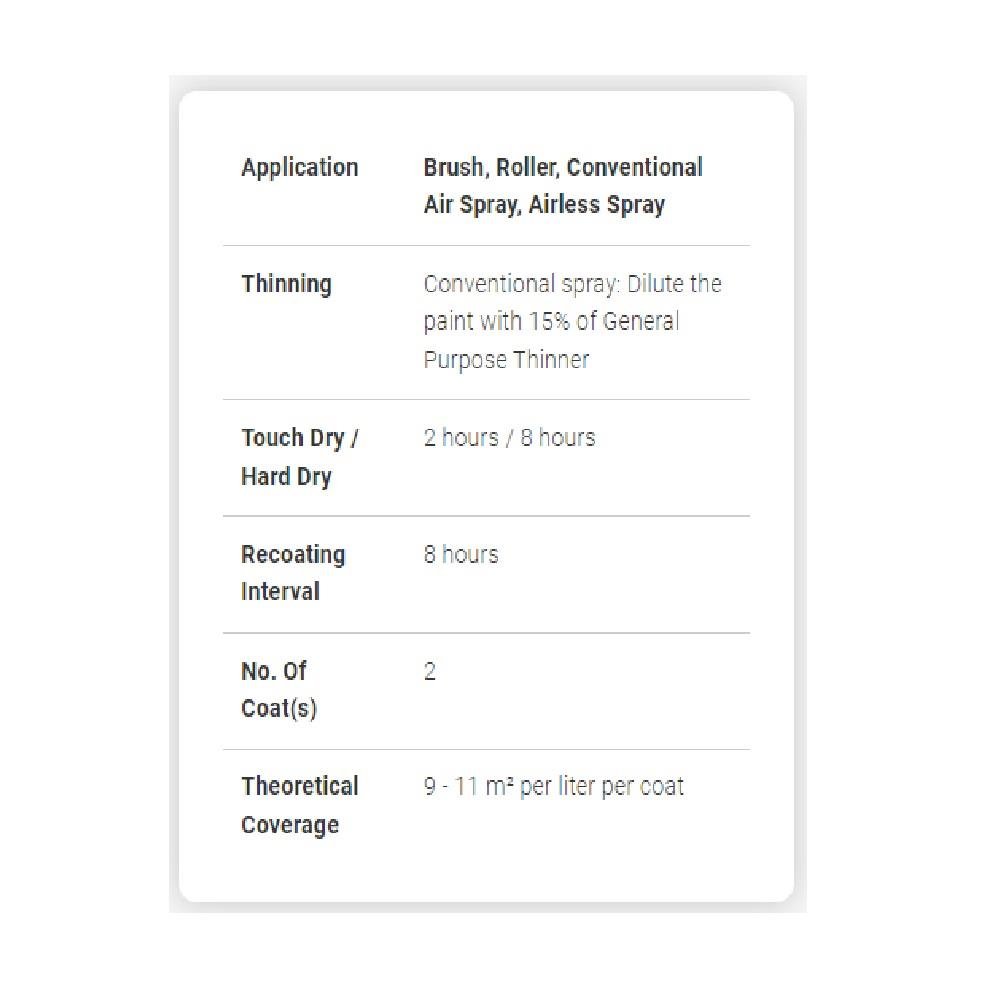Click the "No. Of" label text
The height and width of the screenshot is (1000, 1000).
(x=273, y=671)
